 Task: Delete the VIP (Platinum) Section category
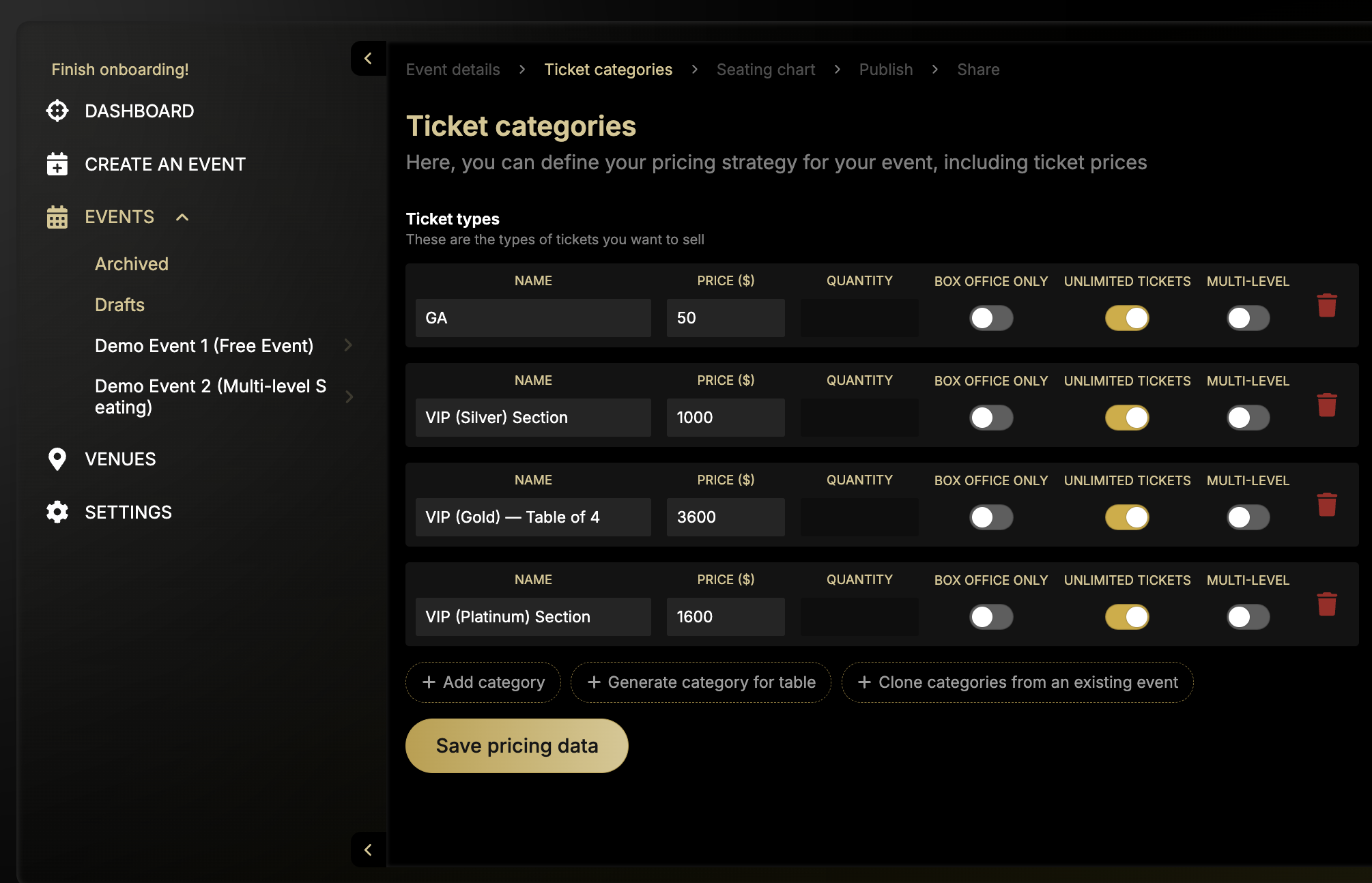coord(1326,604)
